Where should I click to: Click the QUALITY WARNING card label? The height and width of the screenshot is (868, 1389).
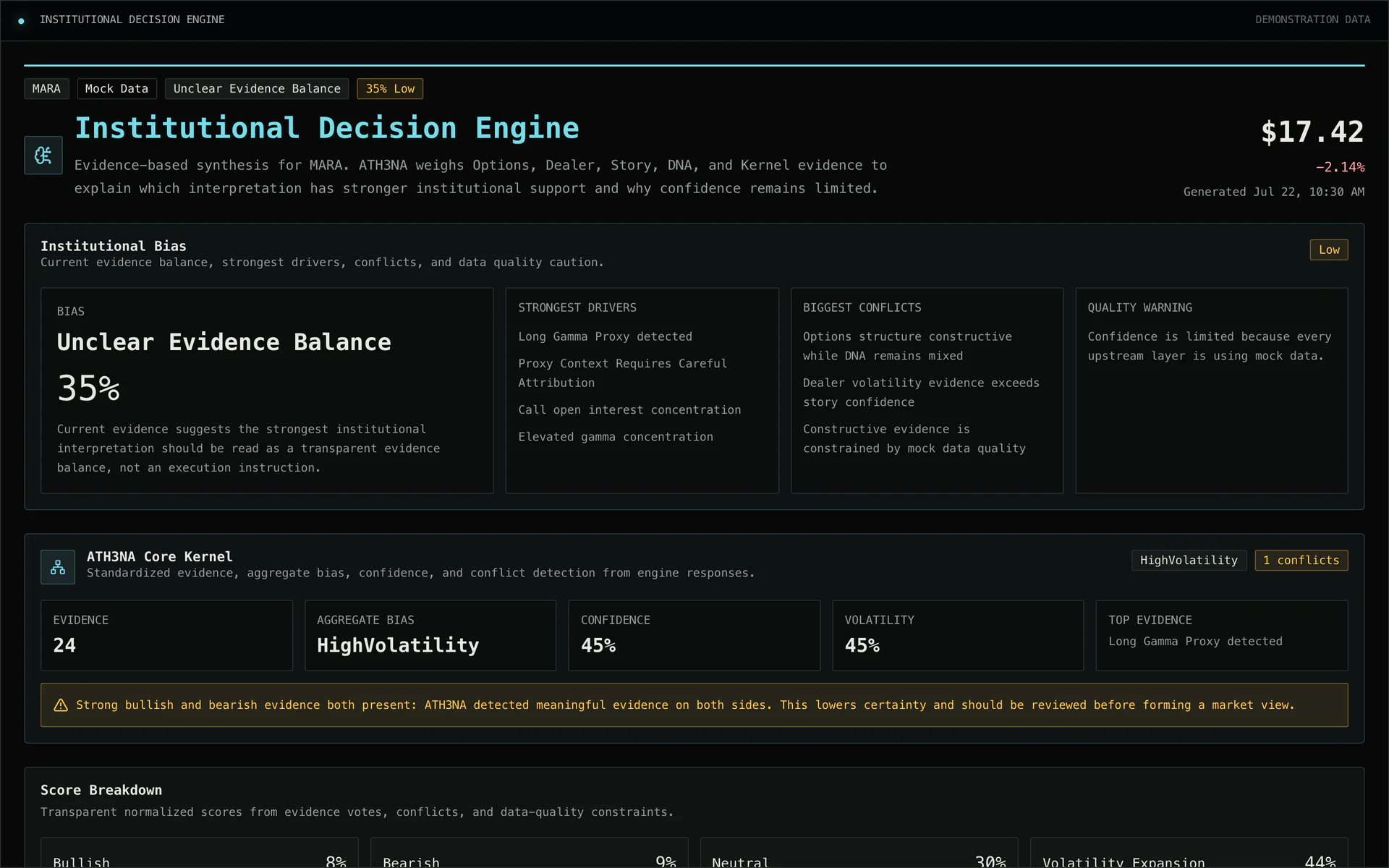[1139, 307]
